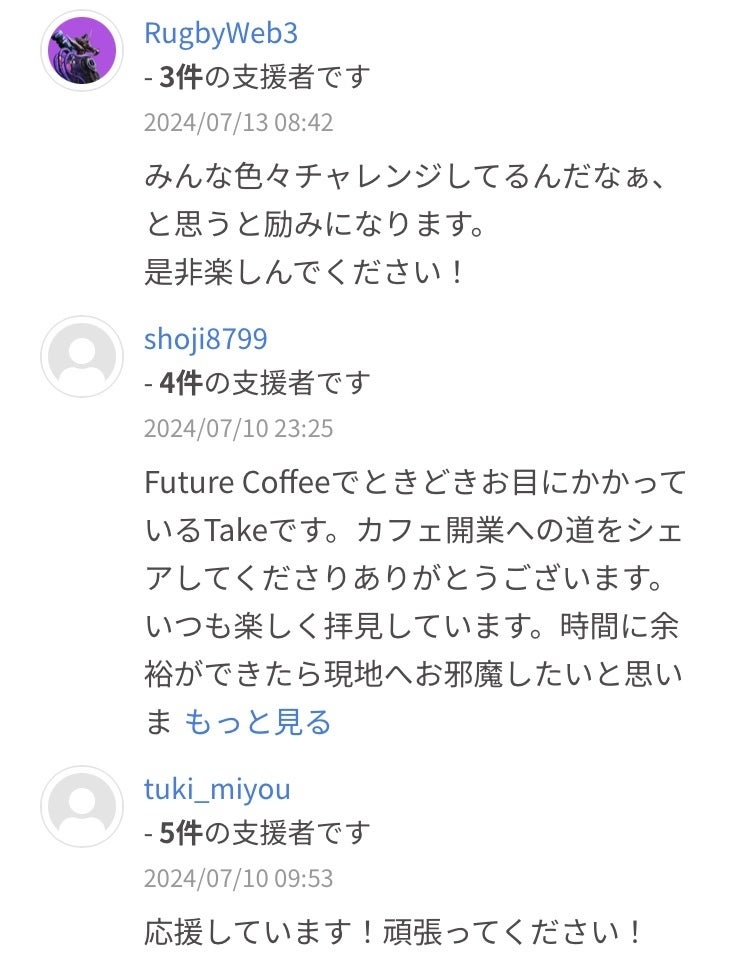Click the comment line starting Future Coffee
The width and height of the screenshot is (750, 973).
[x=415, y=483]
